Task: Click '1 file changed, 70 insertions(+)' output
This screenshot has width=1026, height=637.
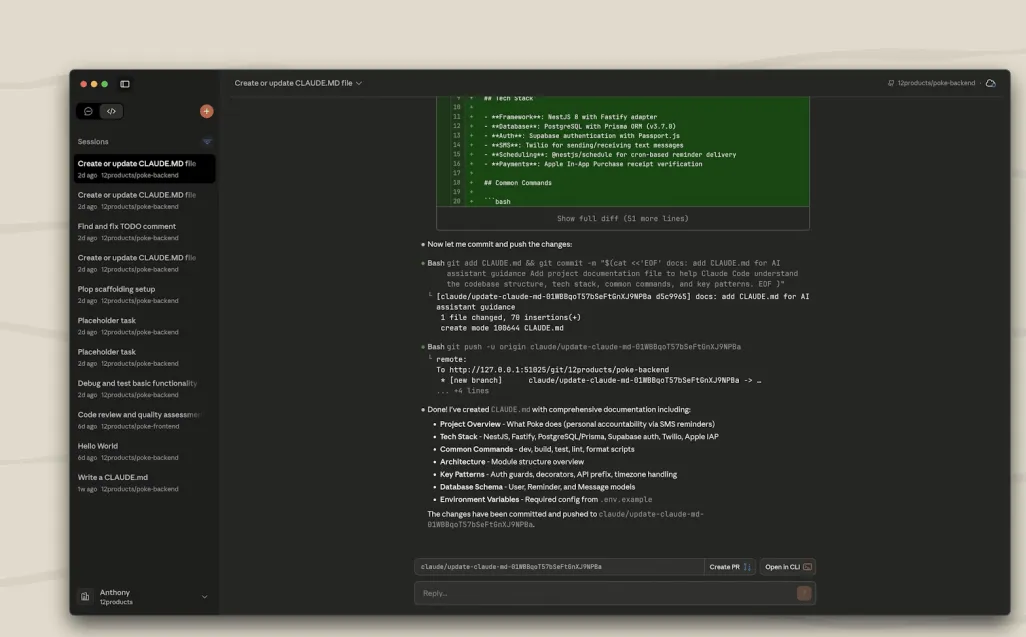Action: [510, 317]
